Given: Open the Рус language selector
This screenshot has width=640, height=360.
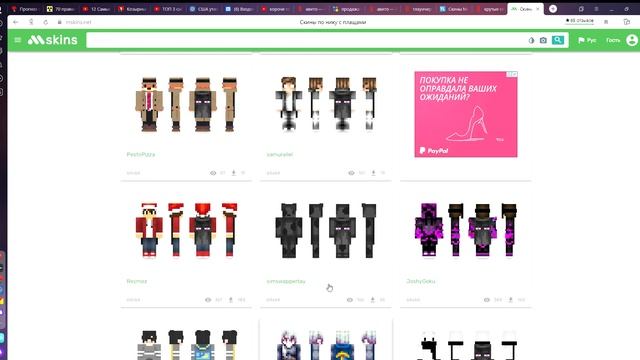Looking at the screenshot, I should pyautogui.click(x=587, y=40).
